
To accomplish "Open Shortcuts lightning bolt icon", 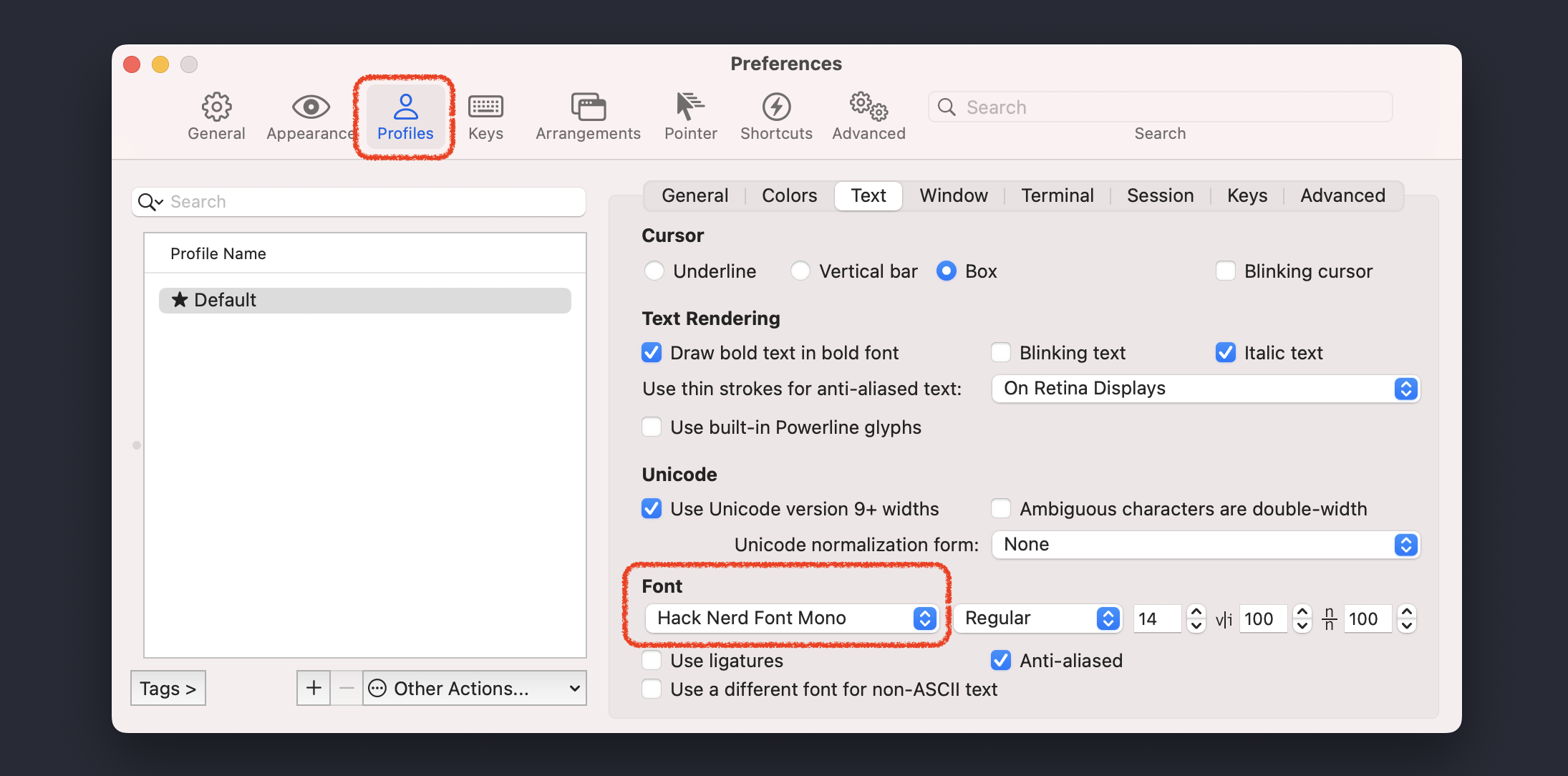I will click(776, 107).
